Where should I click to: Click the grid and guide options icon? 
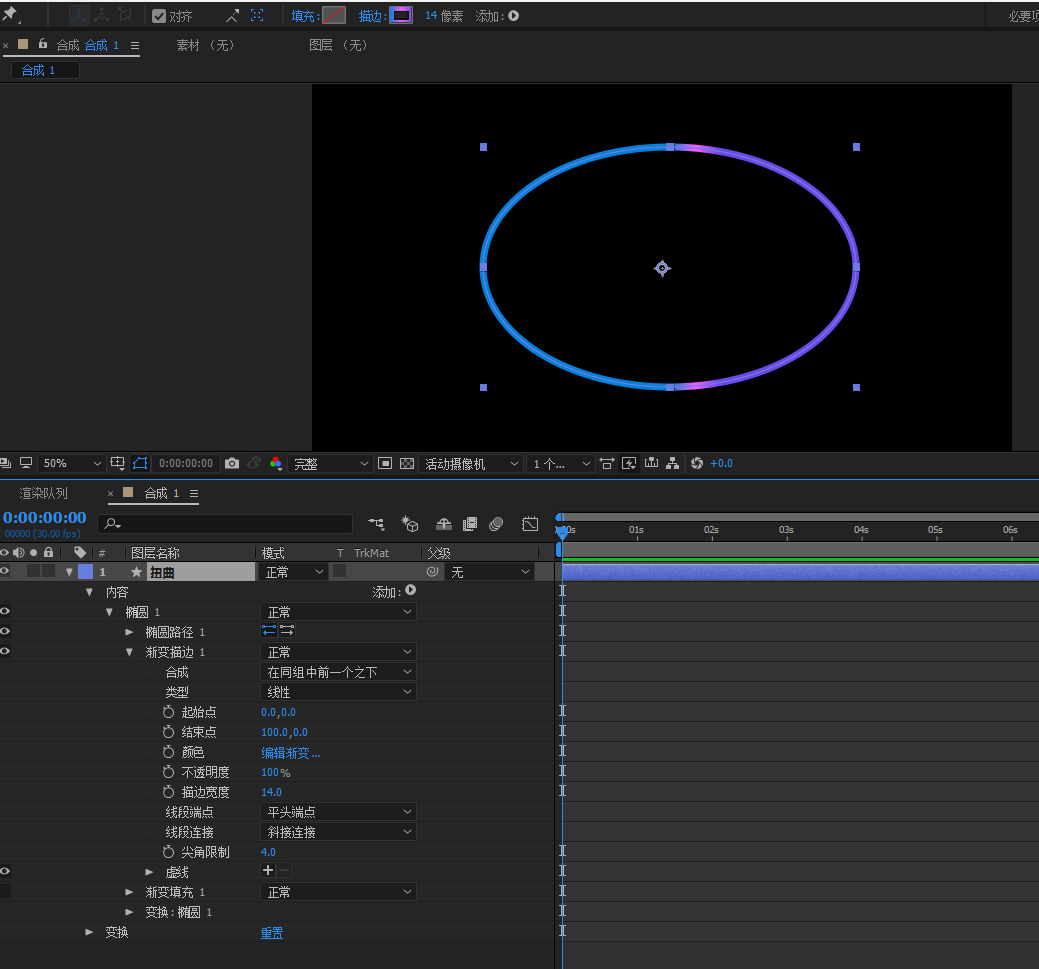tap(117, 463)
